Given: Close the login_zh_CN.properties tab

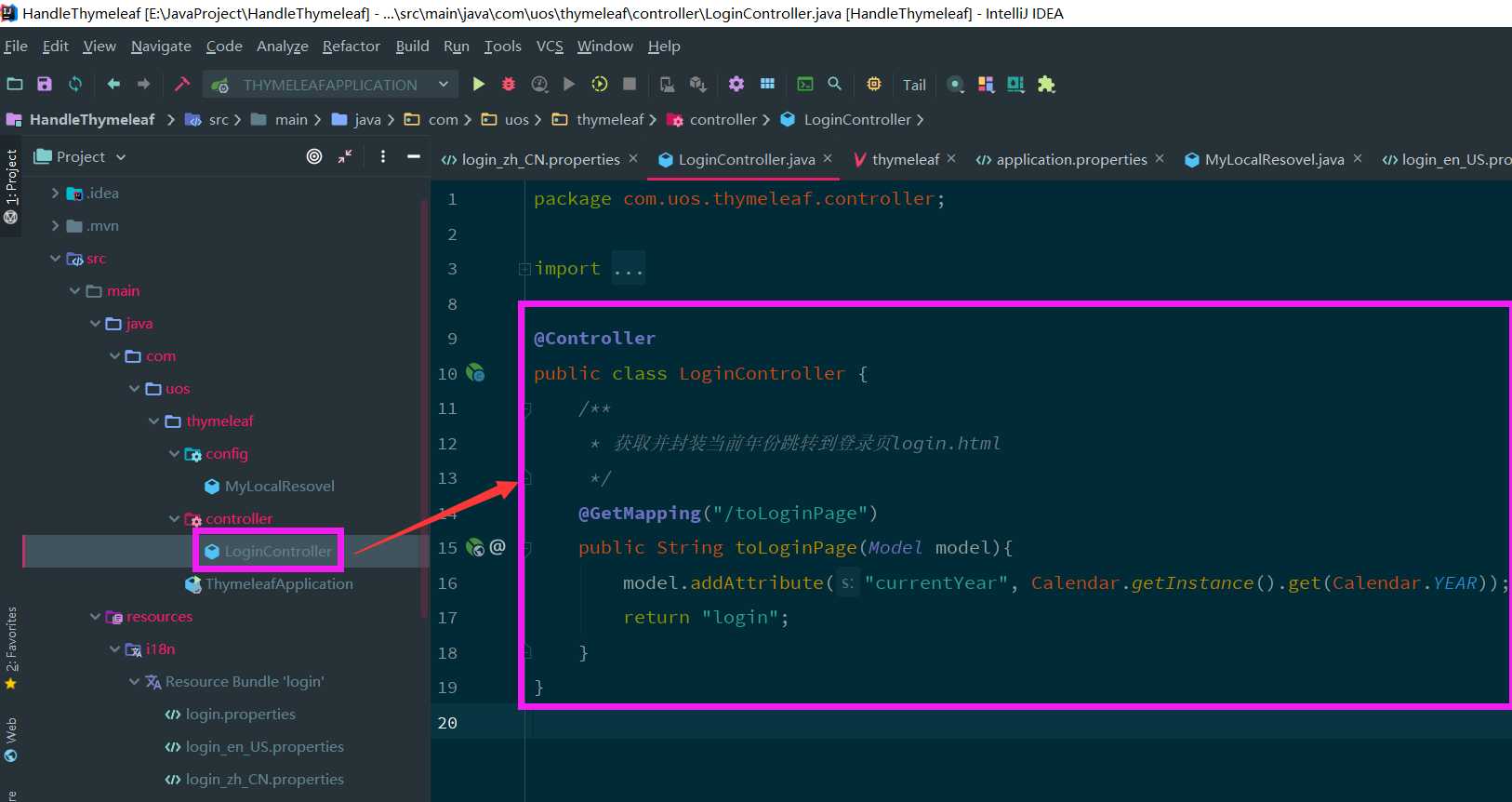Looking at the screenshot, I should pyautogui.click(x=633, y=158).
